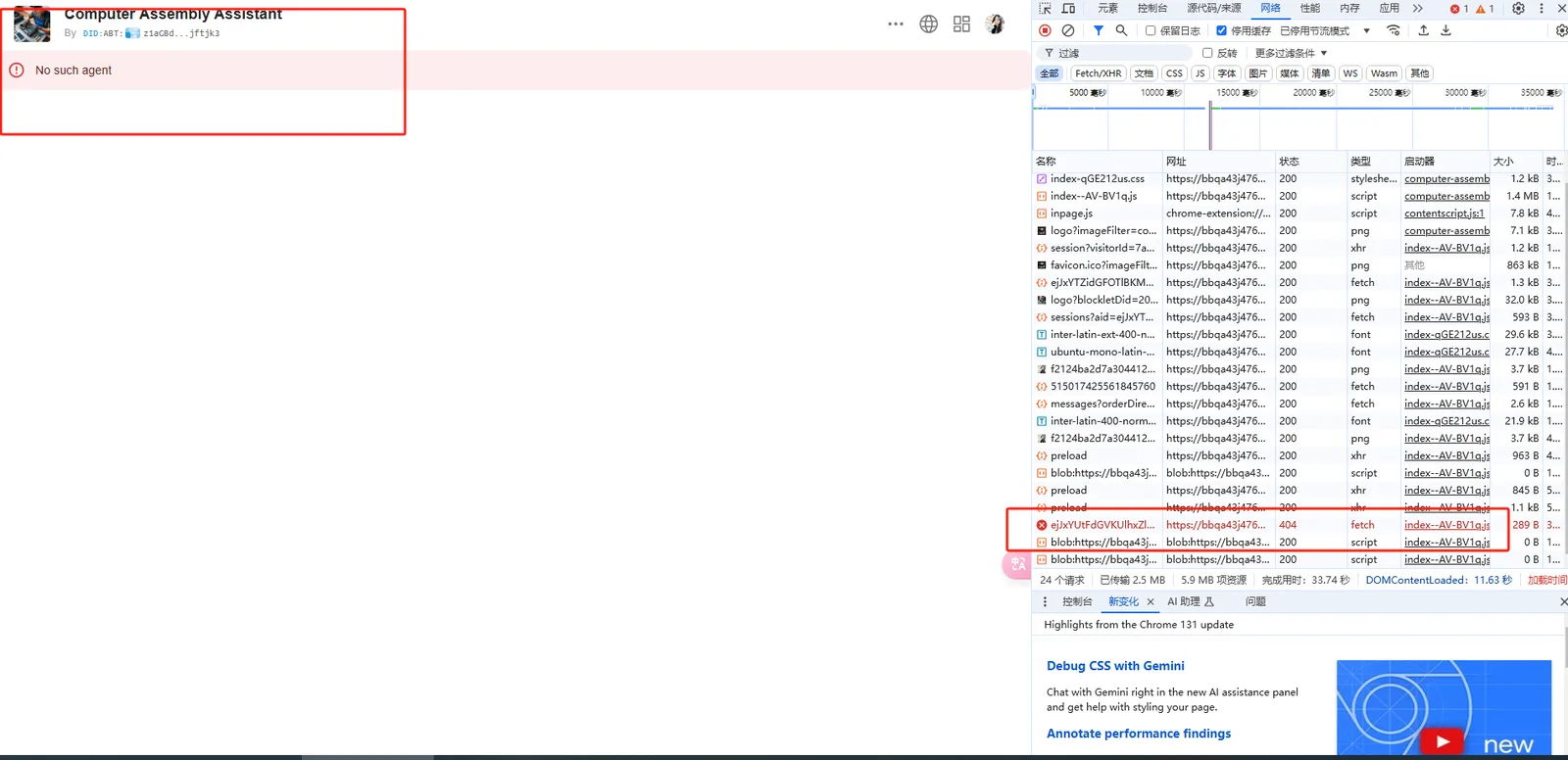This screenshot has height=760, width=1568.
Task: Open the 应用 tab
Action: [1390, 8]
